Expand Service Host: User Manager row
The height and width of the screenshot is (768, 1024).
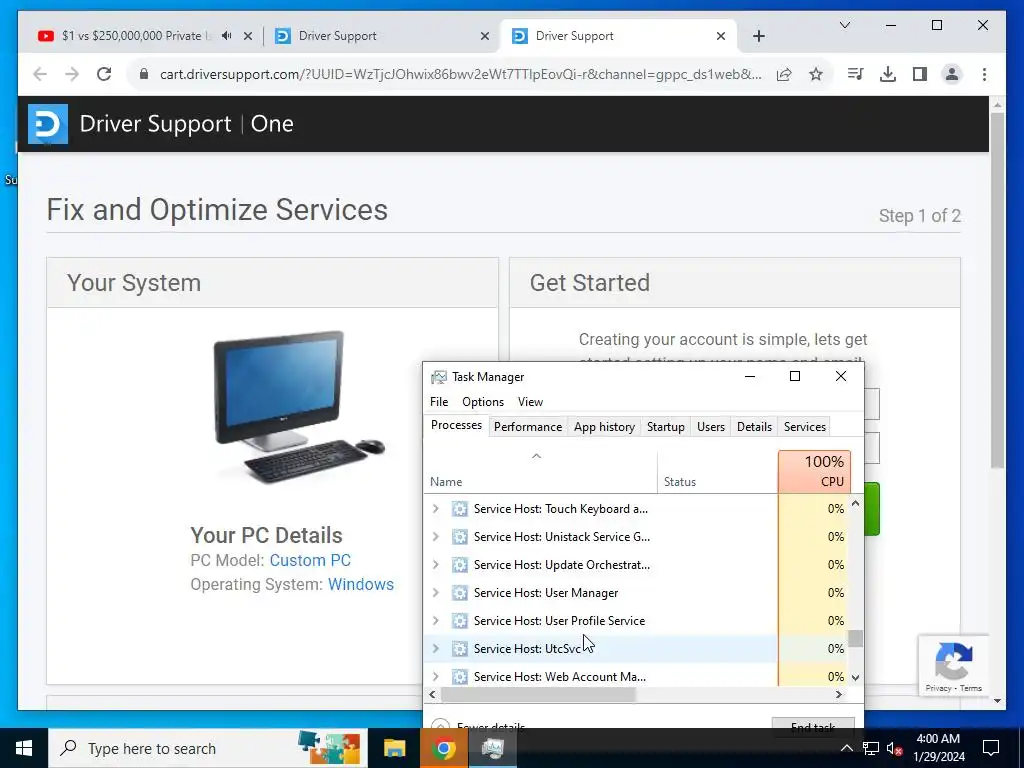pos(436,592)
